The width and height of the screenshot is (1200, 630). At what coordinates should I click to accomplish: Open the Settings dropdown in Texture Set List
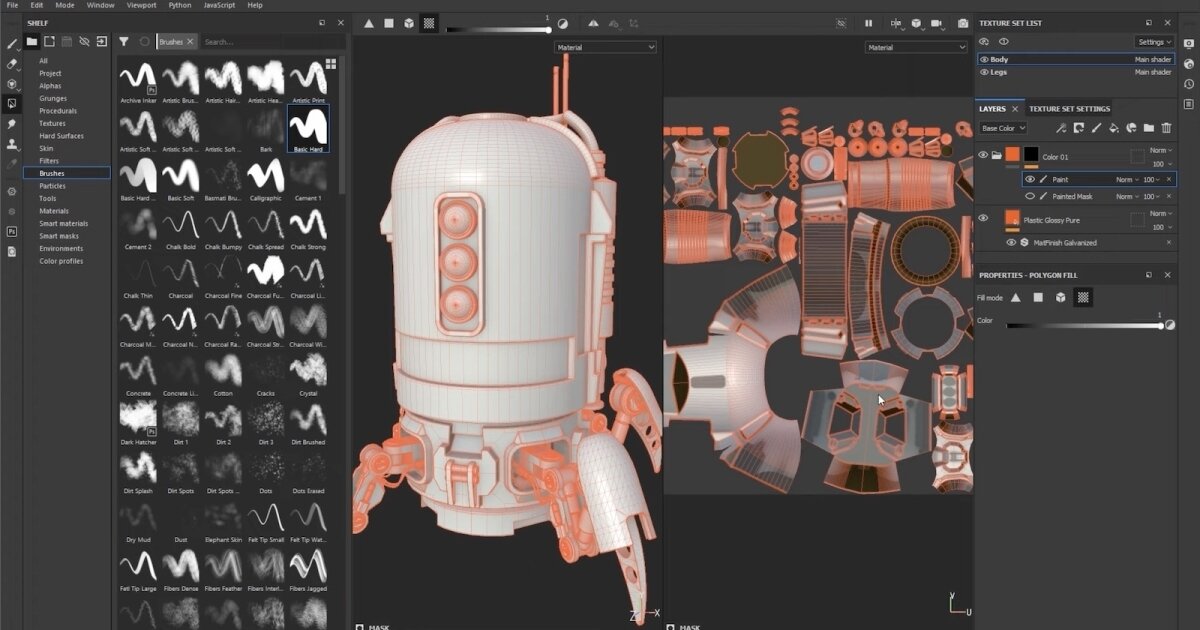point(1154,42)
